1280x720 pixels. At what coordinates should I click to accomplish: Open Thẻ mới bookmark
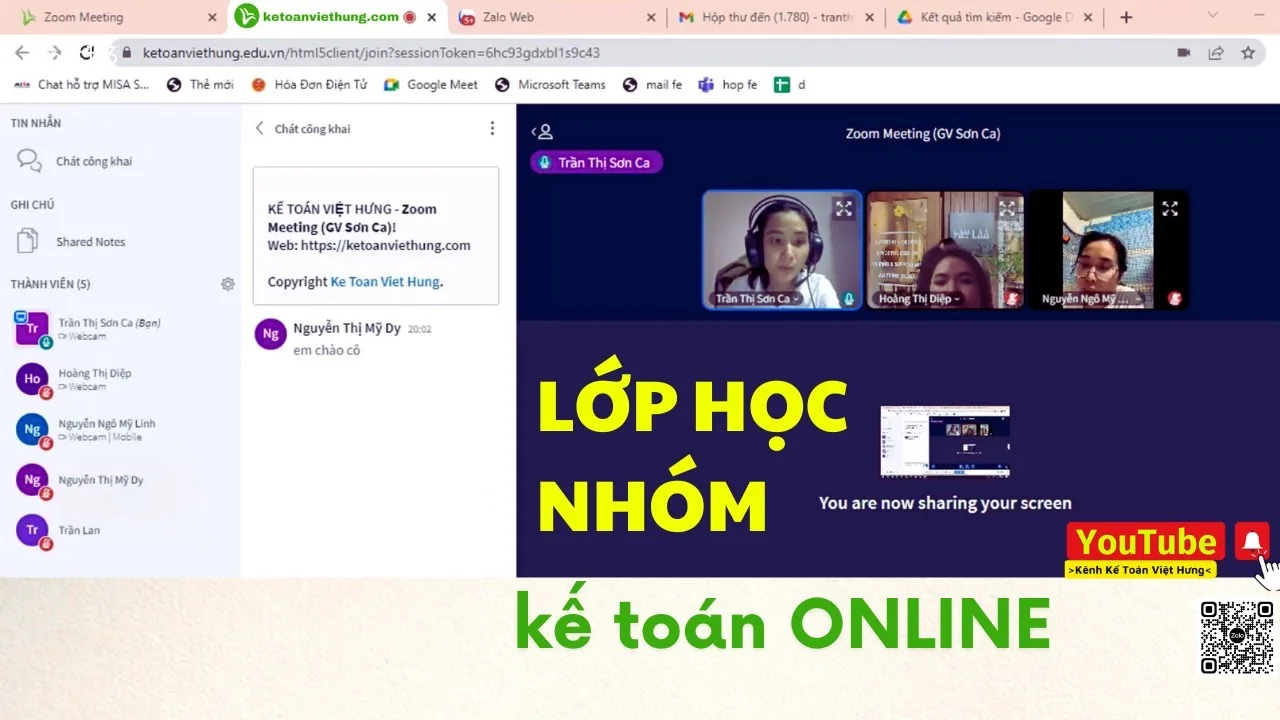click(x=200, y=85)
